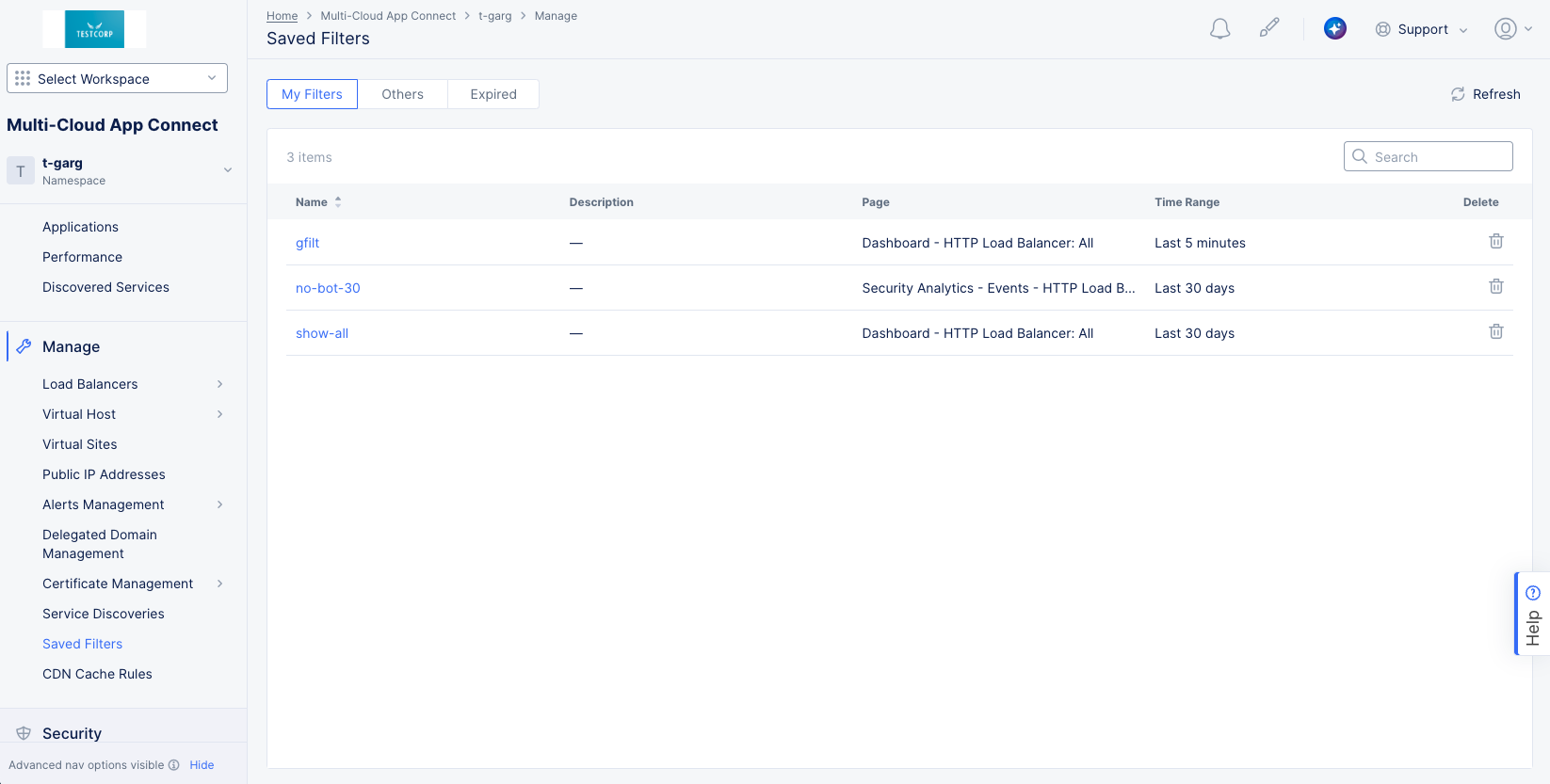Click the Help question mark icon

1533,593
